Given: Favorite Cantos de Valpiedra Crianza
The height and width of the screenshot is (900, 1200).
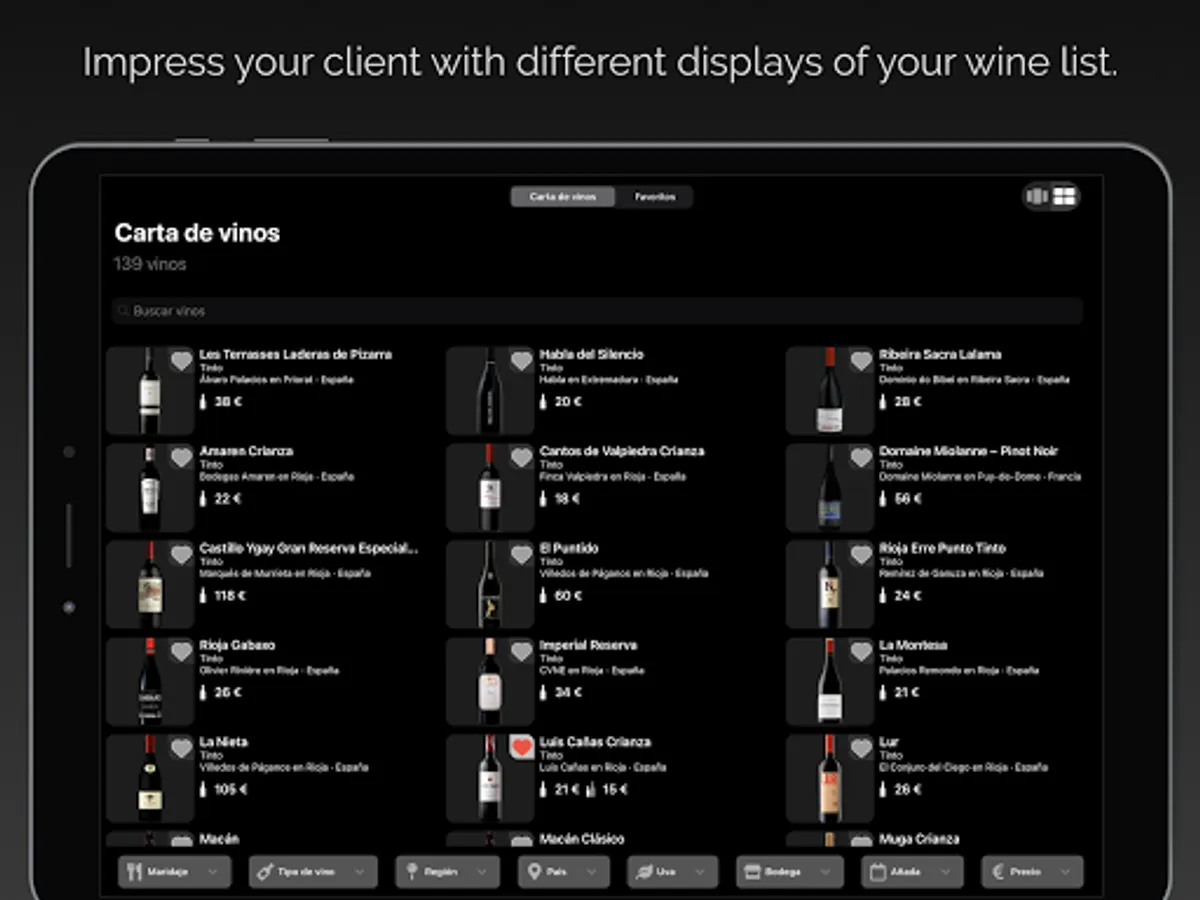Looking at the screenshot, I should [x=521, y=458].
